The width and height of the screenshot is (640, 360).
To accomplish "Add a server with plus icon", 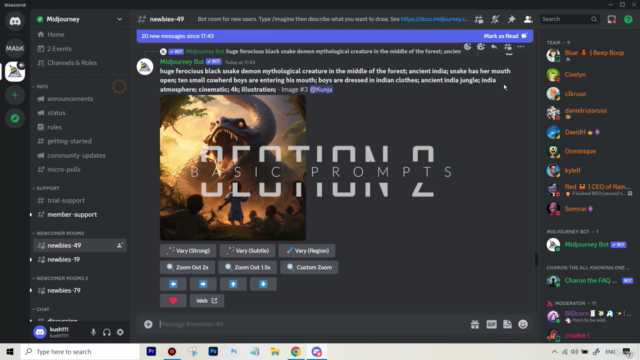I will [15, 95].
